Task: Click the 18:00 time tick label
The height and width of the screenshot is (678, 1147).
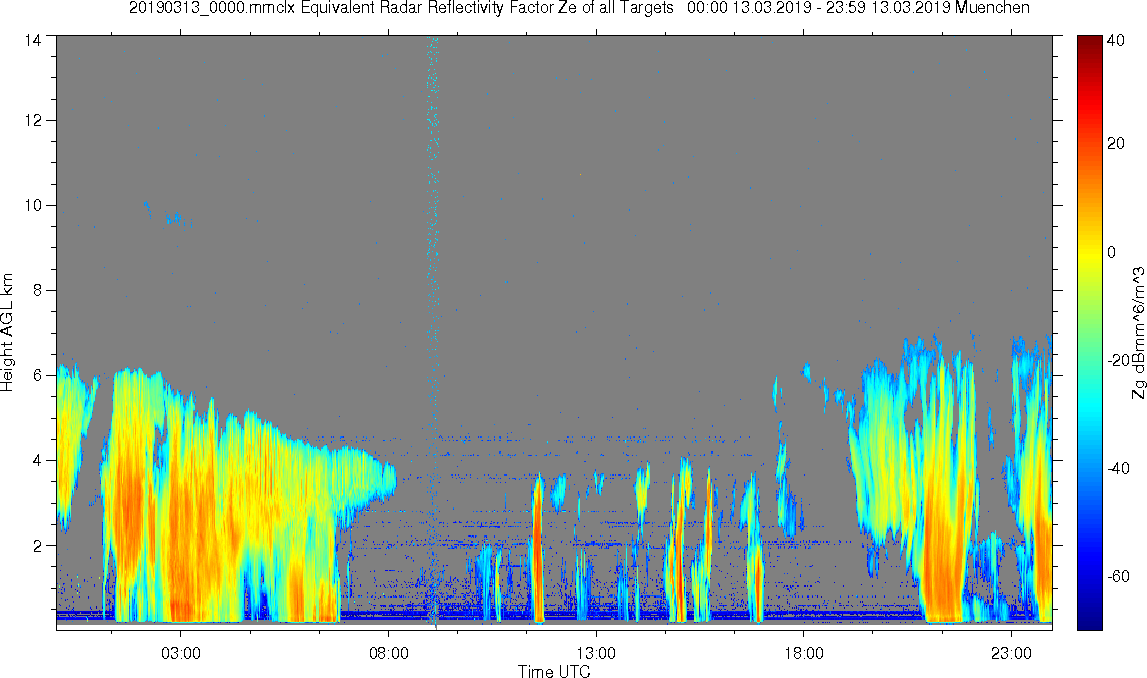Action: 803,653
